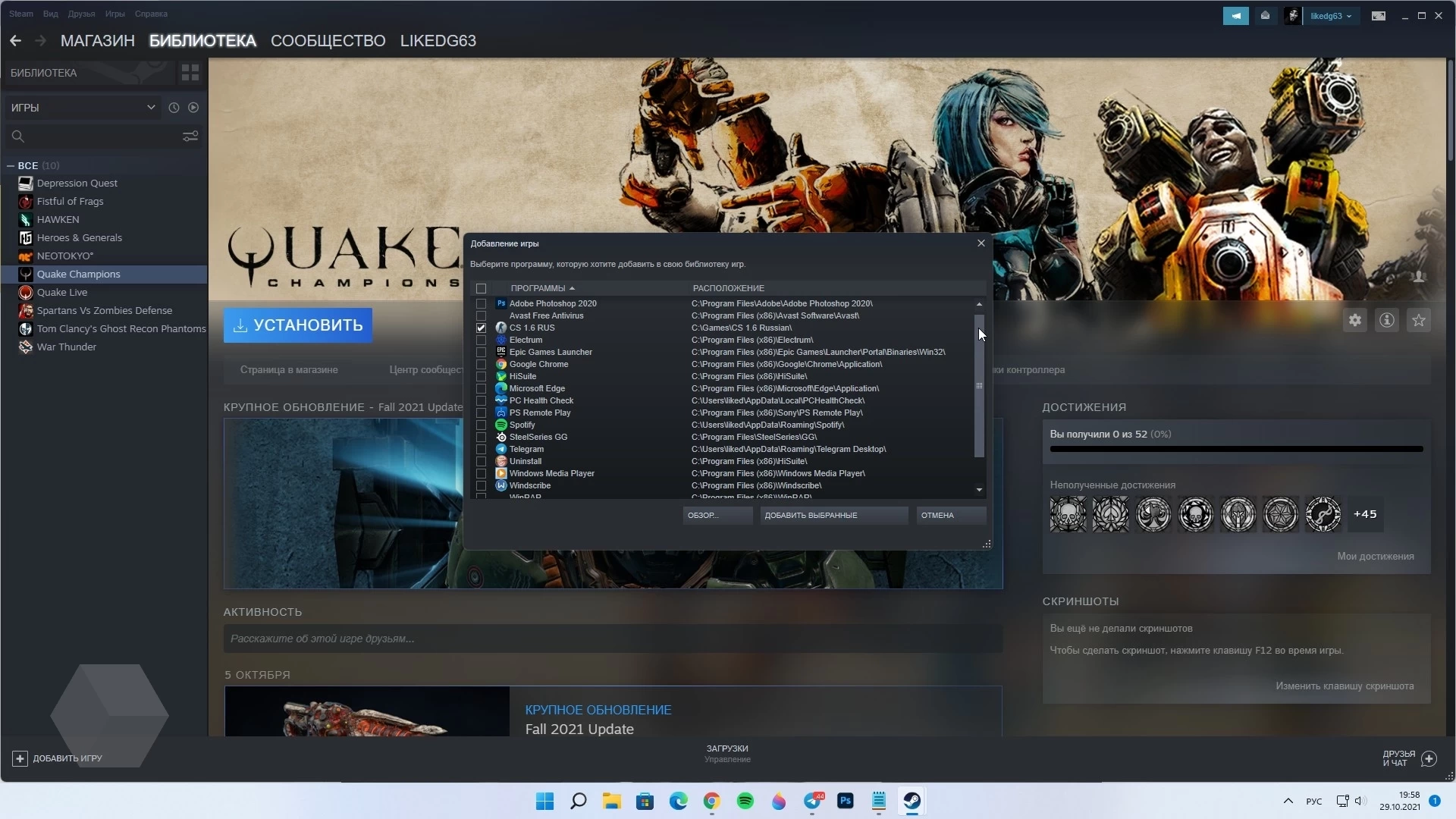Click the plus icon beside Добавить игру
This screenshot has width=1456, height=819.
pos(20,758)
